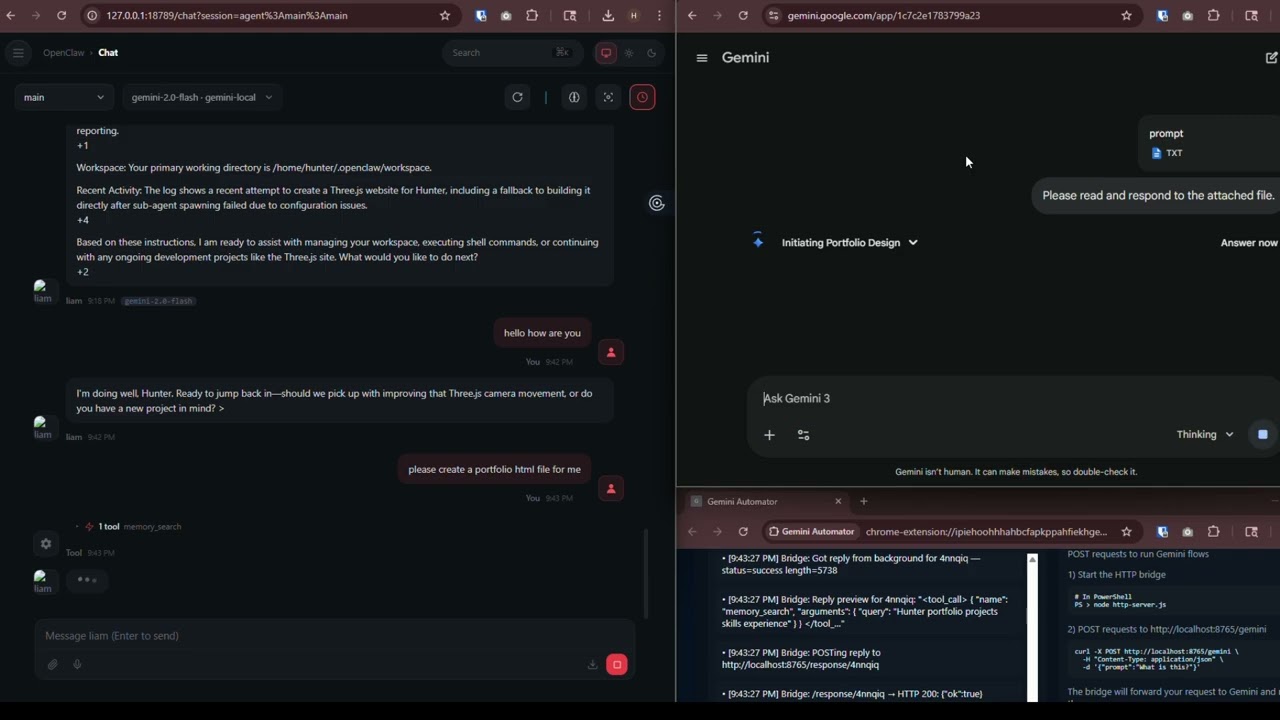
Task: Expand the 'Initiating Portfolio Design' thinking chevron
Action: pos(913,242)
